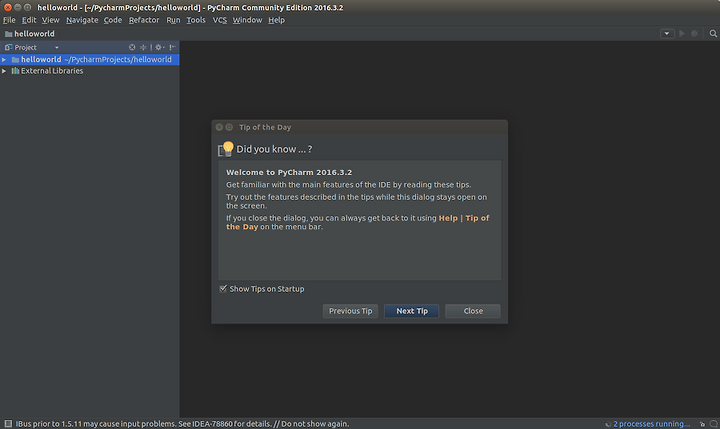Click the IBus warning message in status bar
This screenshot has width=720, height=429.
[x=182, y=423]
